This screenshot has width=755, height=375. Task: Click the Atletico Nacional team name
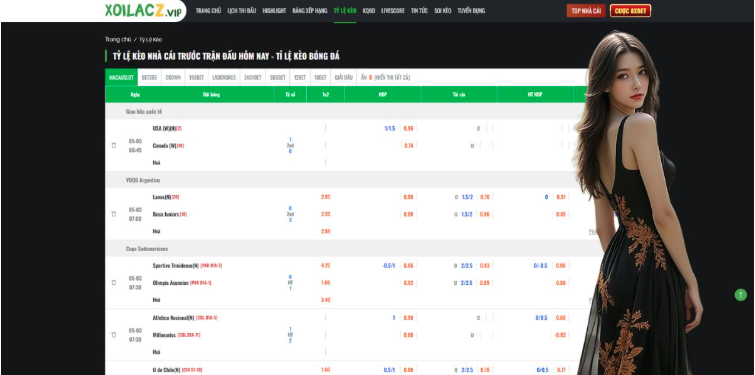[173, 318]
